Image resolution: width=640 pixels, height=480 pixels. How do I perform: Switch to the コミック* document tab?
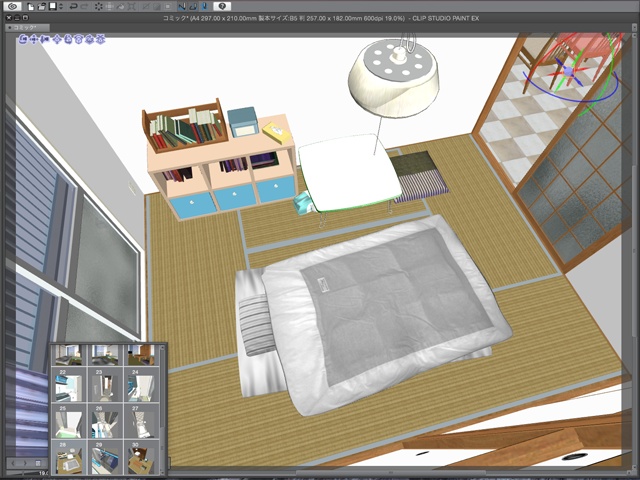(27, 28)
